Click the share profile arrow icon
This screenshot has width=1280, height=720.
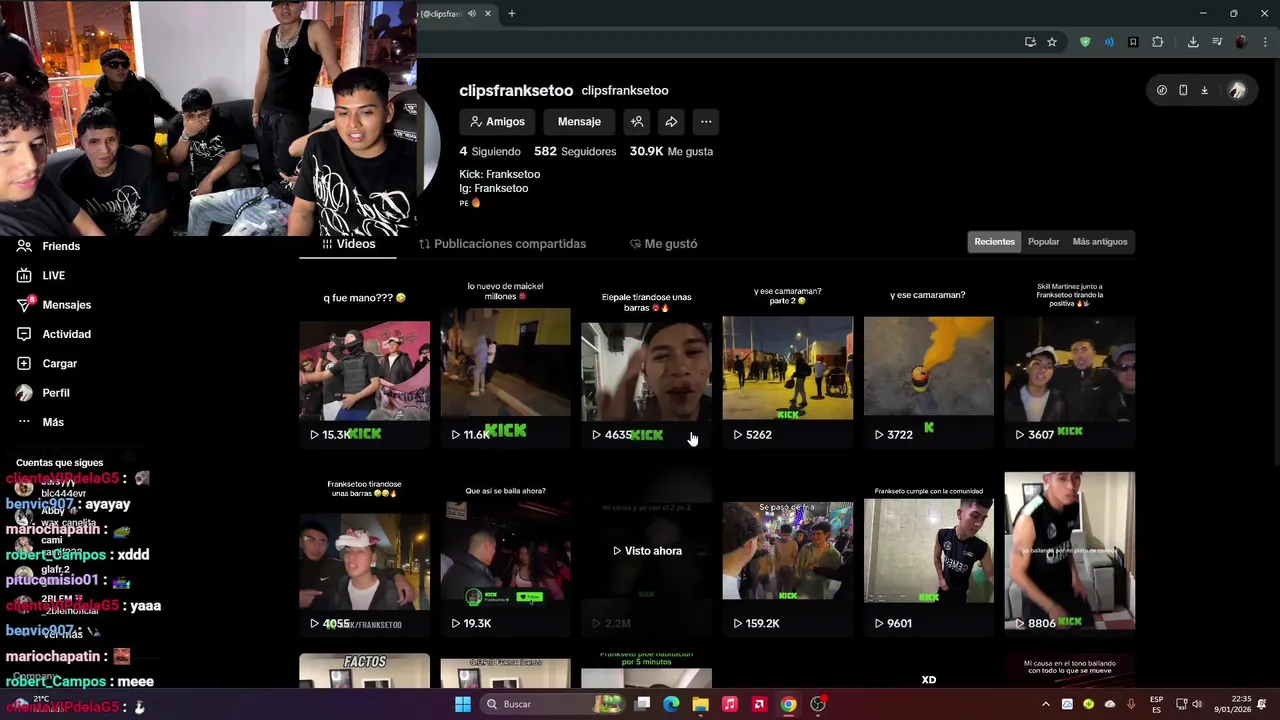tap(671, 122)
